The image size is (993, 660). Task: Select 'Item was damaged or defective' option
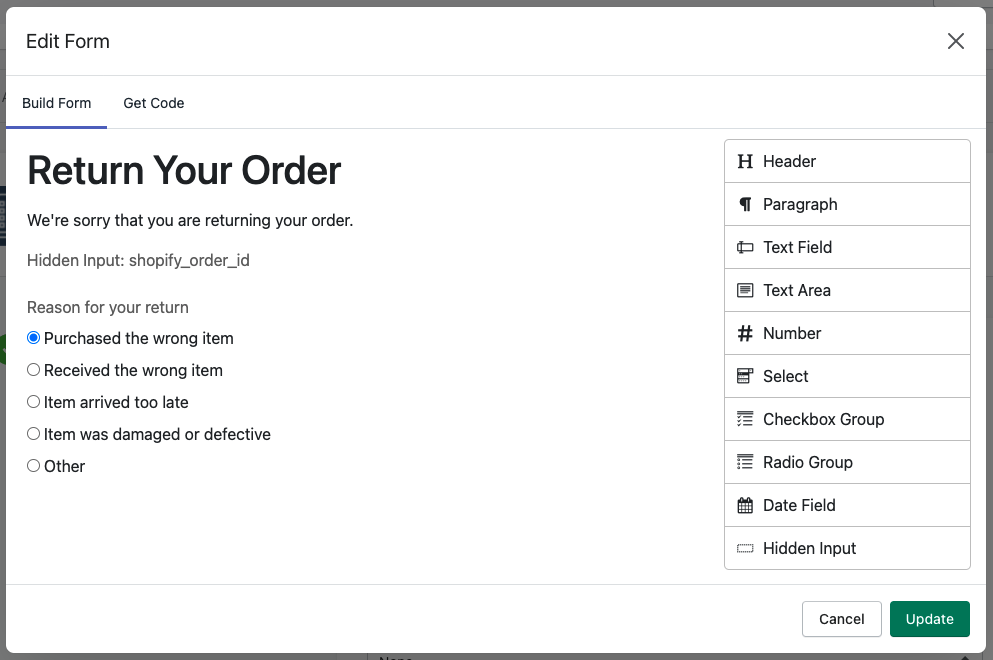tap(34, 434)
